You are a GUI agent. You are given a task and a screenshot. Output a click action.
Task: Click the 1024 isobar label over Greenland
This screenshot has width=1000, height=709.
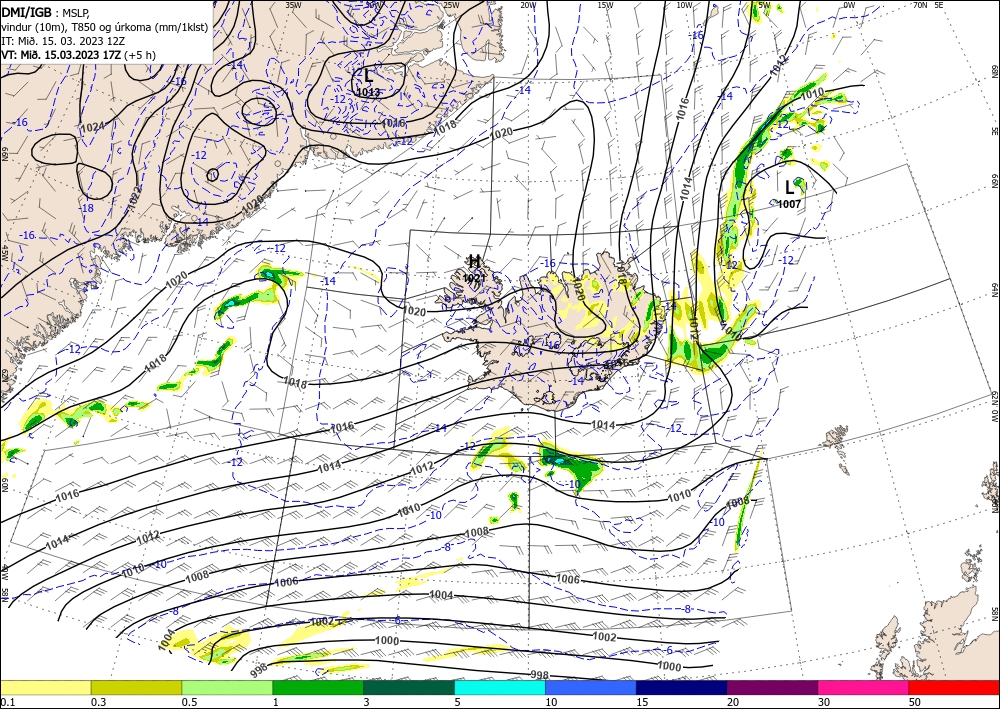click(x=92, y=128)
